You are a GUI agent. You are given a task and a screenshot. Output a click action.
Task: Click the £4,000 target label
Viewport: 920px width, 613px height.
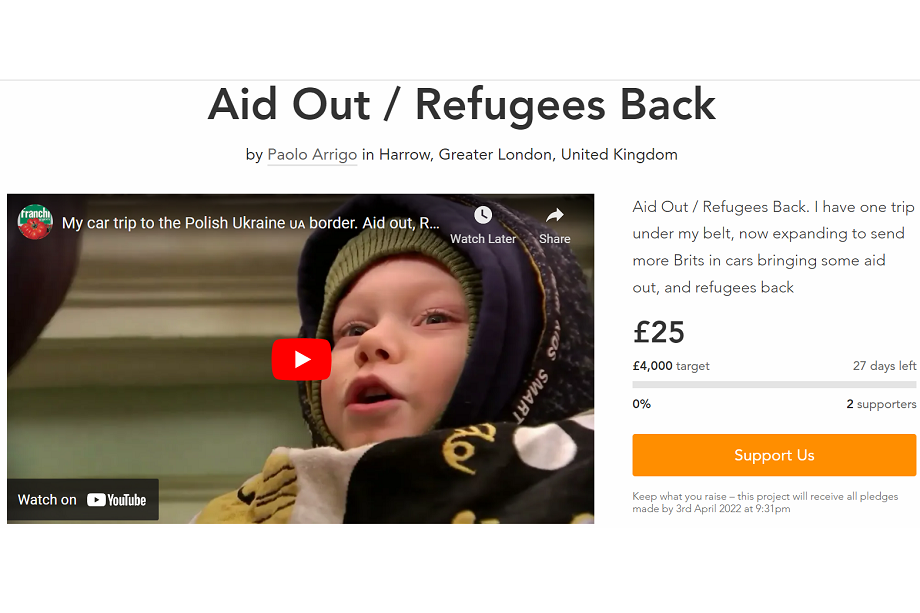click(x=671, y=366)
